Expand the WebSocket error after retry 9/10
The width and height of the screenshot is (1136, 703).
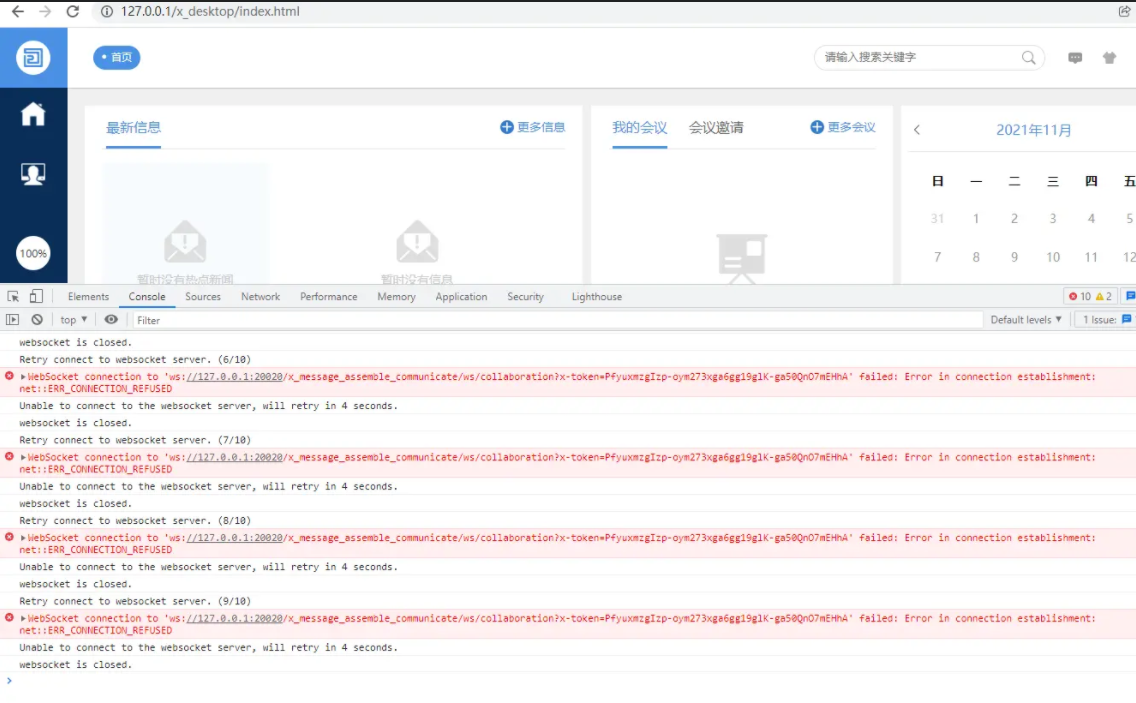[x=23, y=618]
